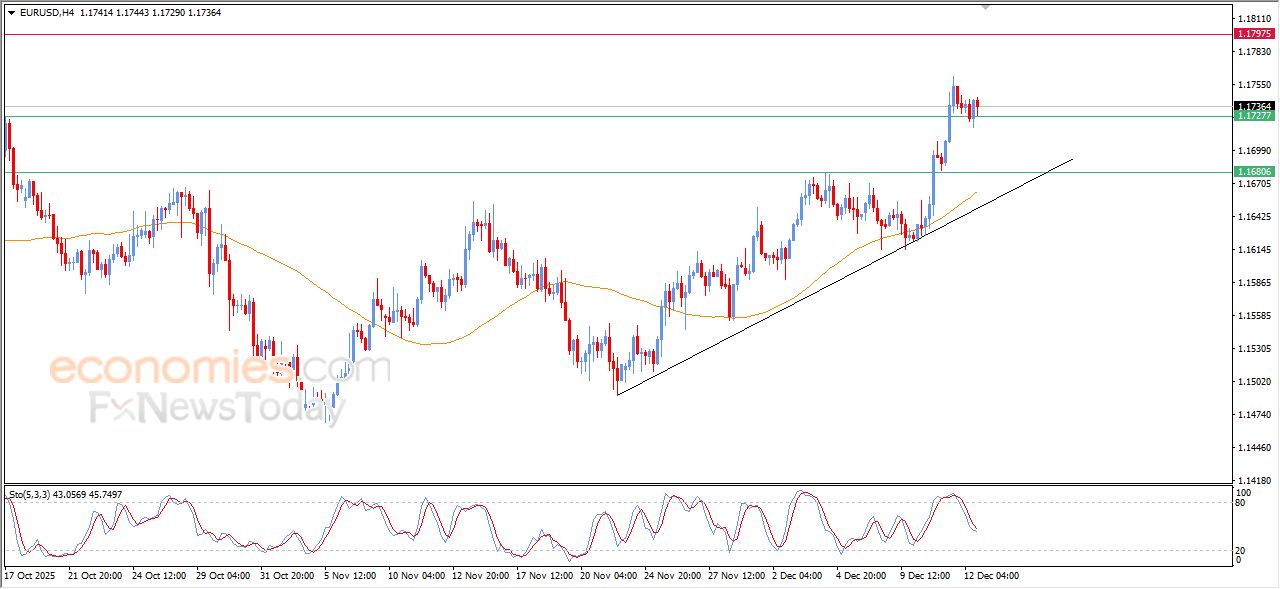Click the green 1.17277 level label
Screen dimensions: 1280x589
pyautogui.click(x=1254, y=116)
